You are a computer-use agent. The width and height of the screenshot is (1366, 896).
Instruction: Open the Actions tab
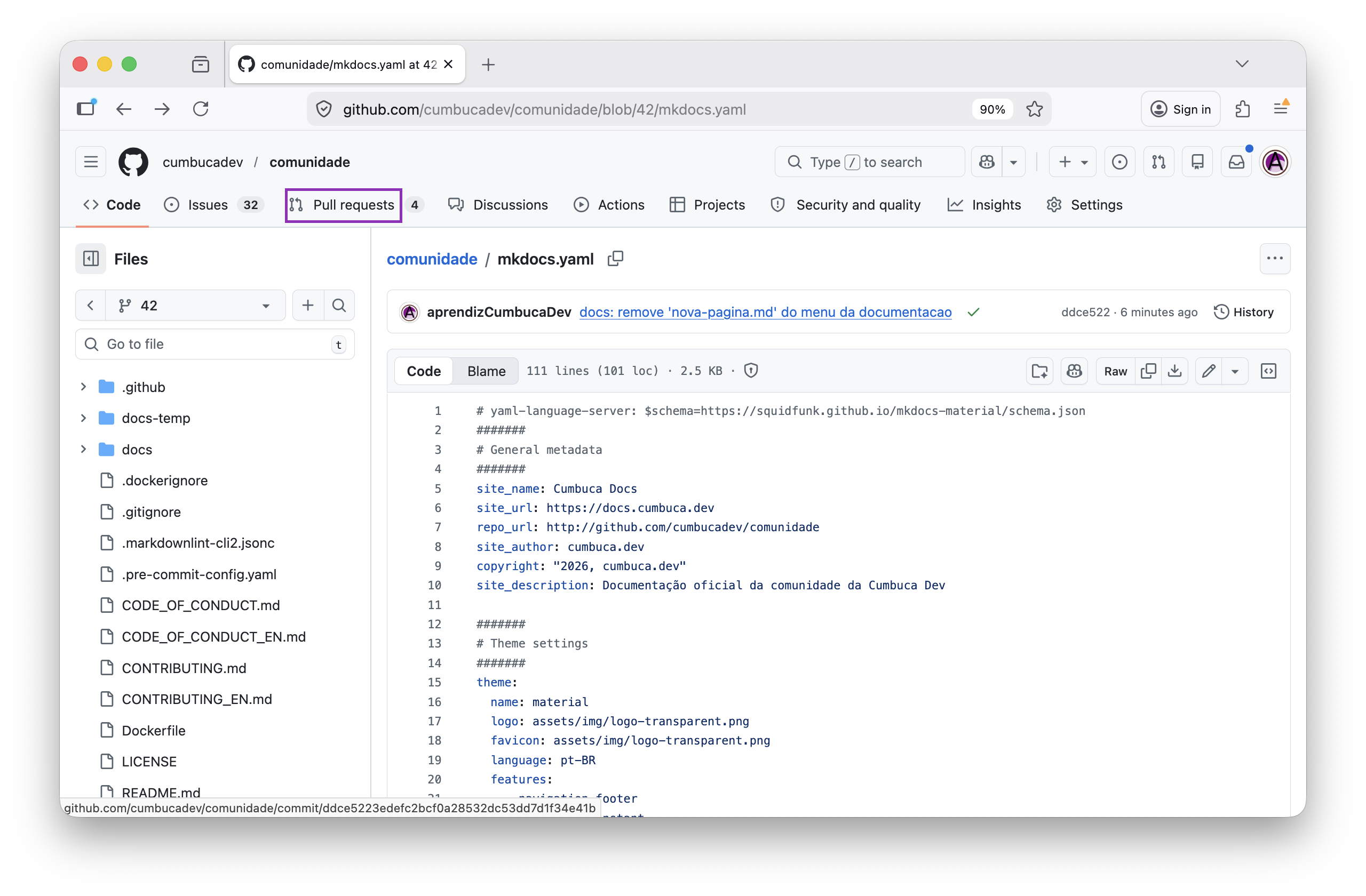pyautogui.click(x=609, y=205)
